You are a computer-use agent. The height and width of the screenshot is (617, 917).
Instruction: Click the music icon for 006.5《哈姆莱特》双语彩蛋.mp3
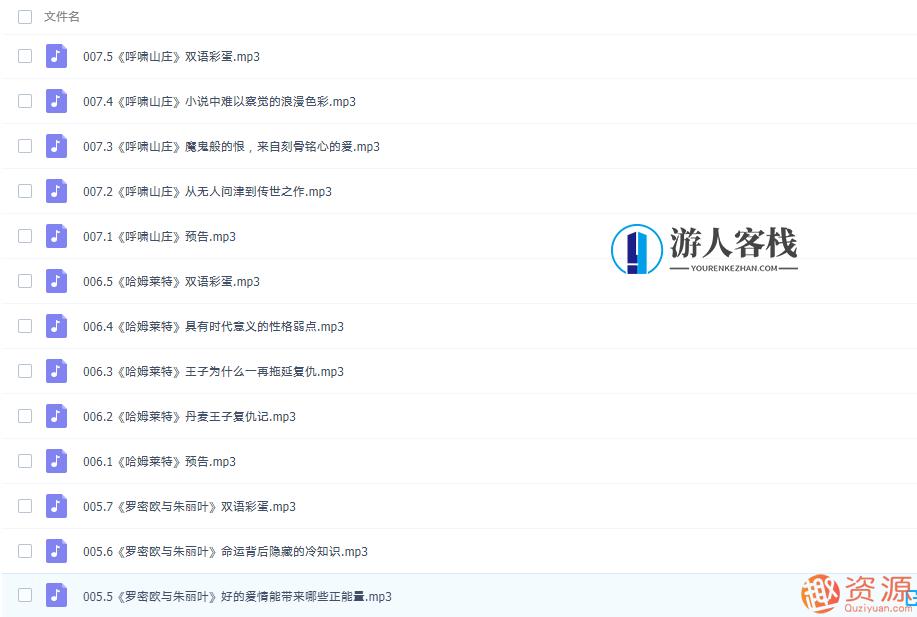coord(56,281)
